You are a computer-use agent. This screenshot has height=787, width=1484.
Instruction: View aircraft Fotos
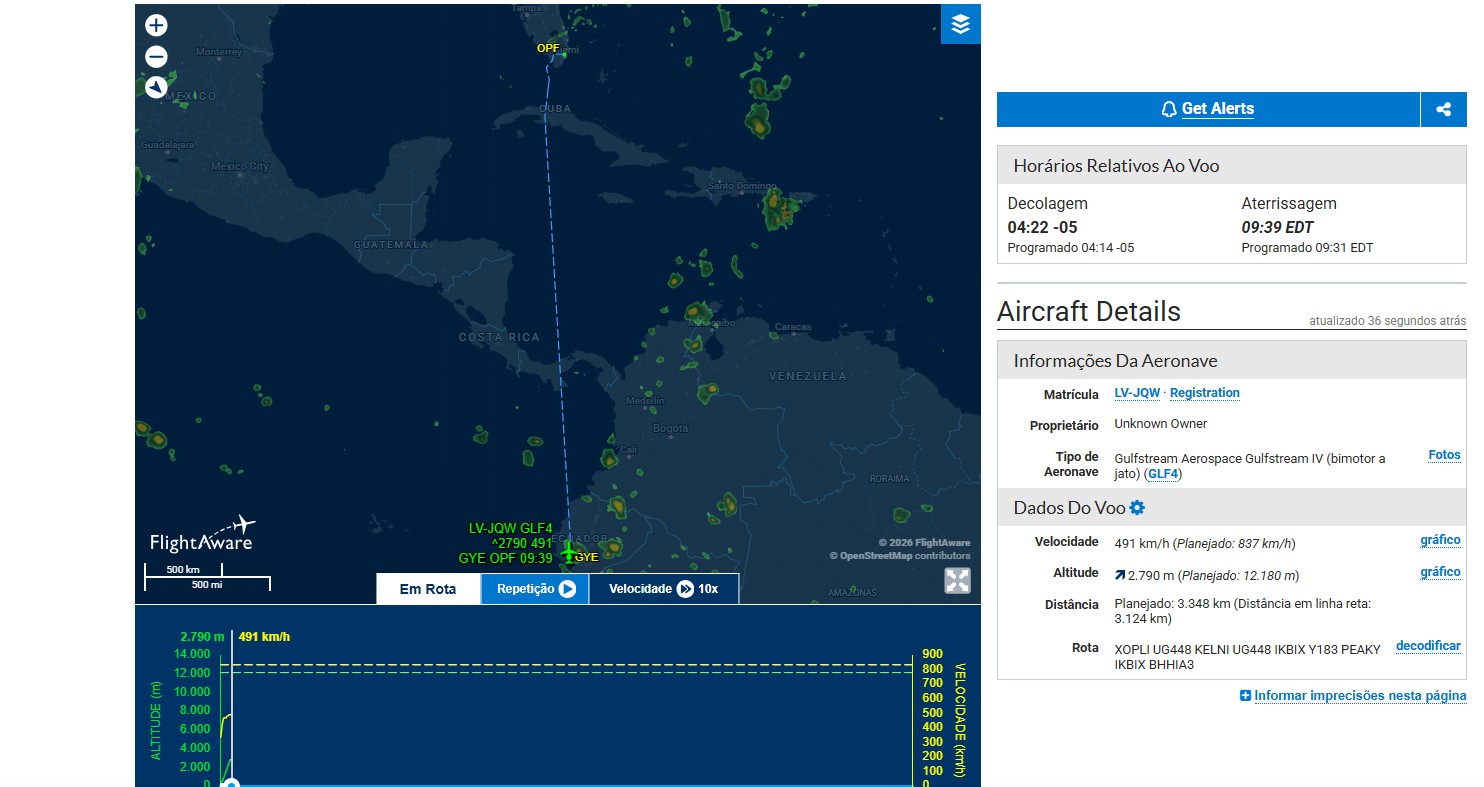[1444, 455]
